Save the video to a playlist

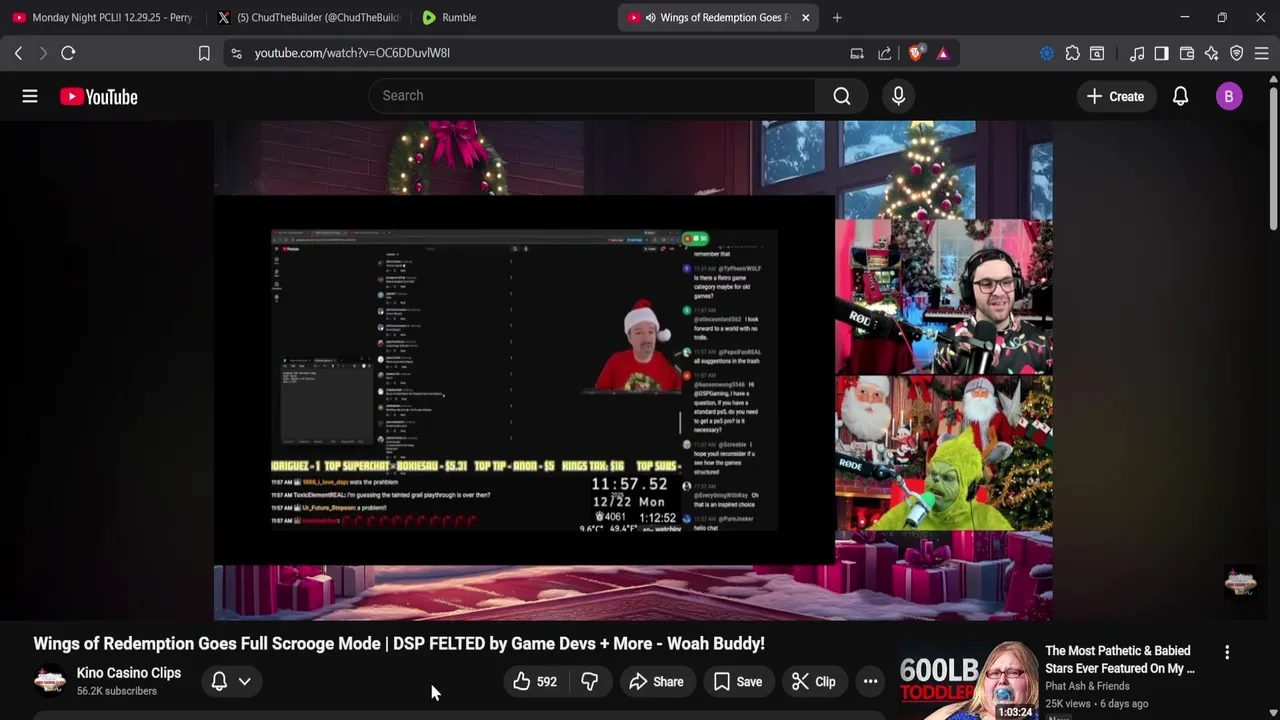(738, 682)
